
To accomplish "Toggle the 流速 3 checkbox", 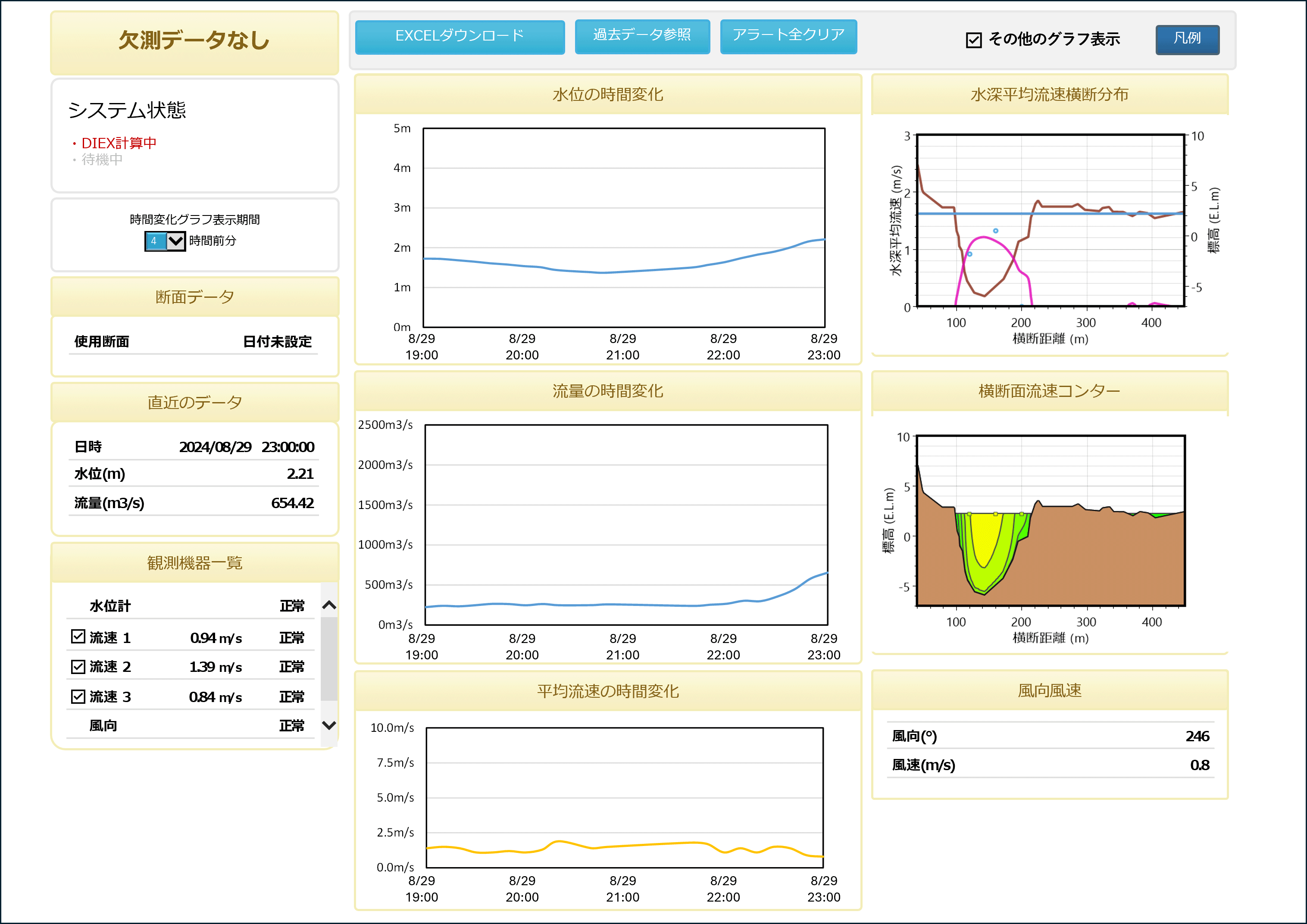I will click(x=78, y=696).
